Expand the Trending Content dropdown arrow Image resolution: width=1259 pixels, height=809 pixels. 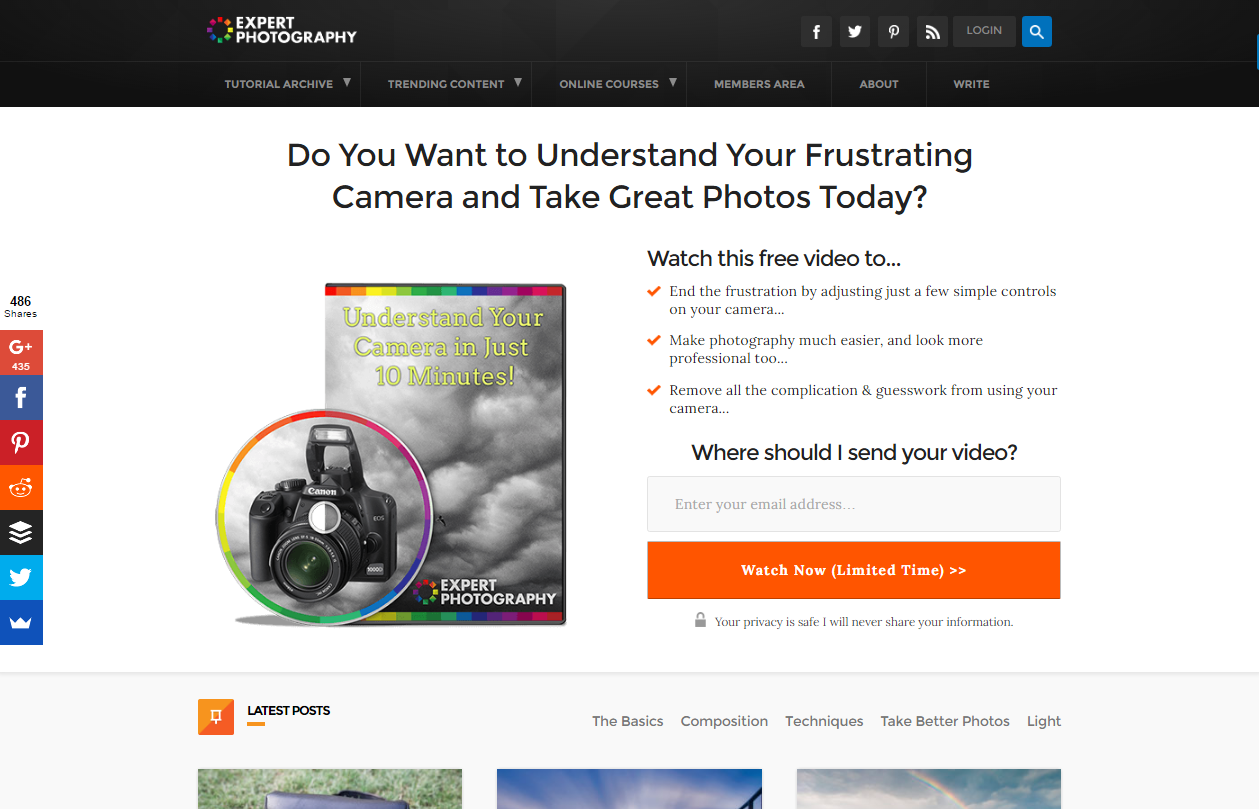[518, 83]
